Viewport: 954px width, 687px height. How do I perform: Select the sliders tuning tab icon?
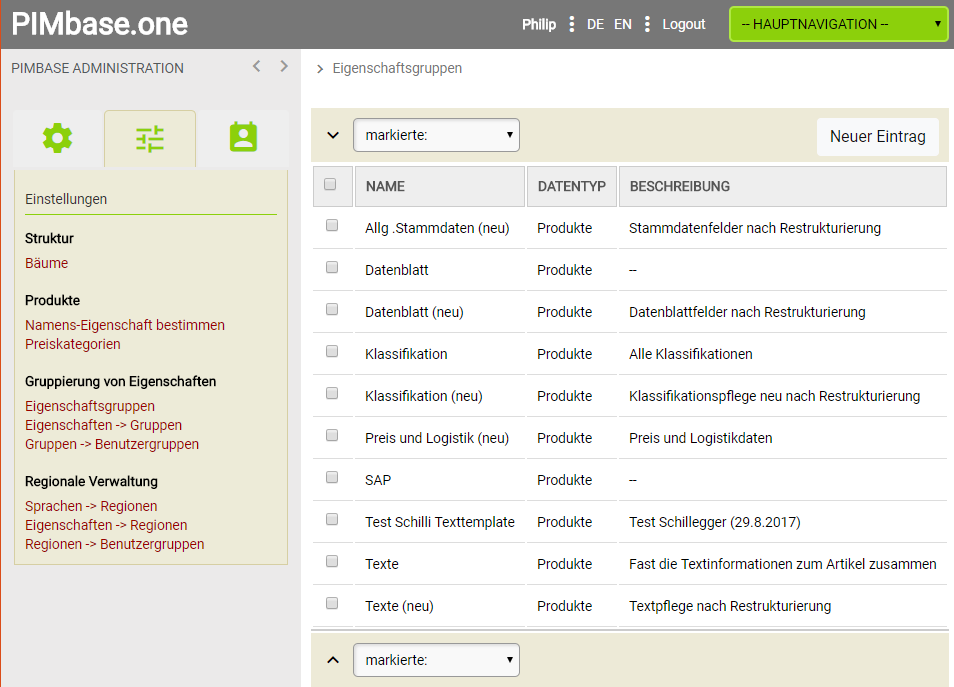150,138
